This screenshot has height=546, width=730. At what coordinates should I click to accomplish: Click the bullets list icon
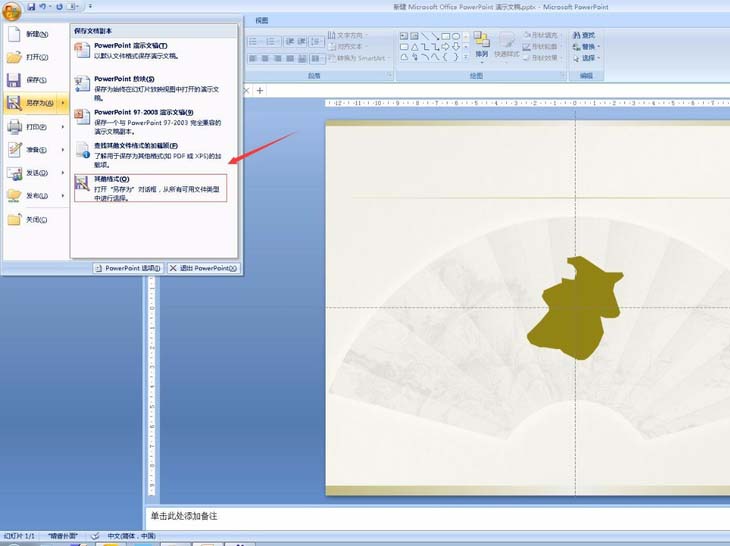click(x=255, y=41)
